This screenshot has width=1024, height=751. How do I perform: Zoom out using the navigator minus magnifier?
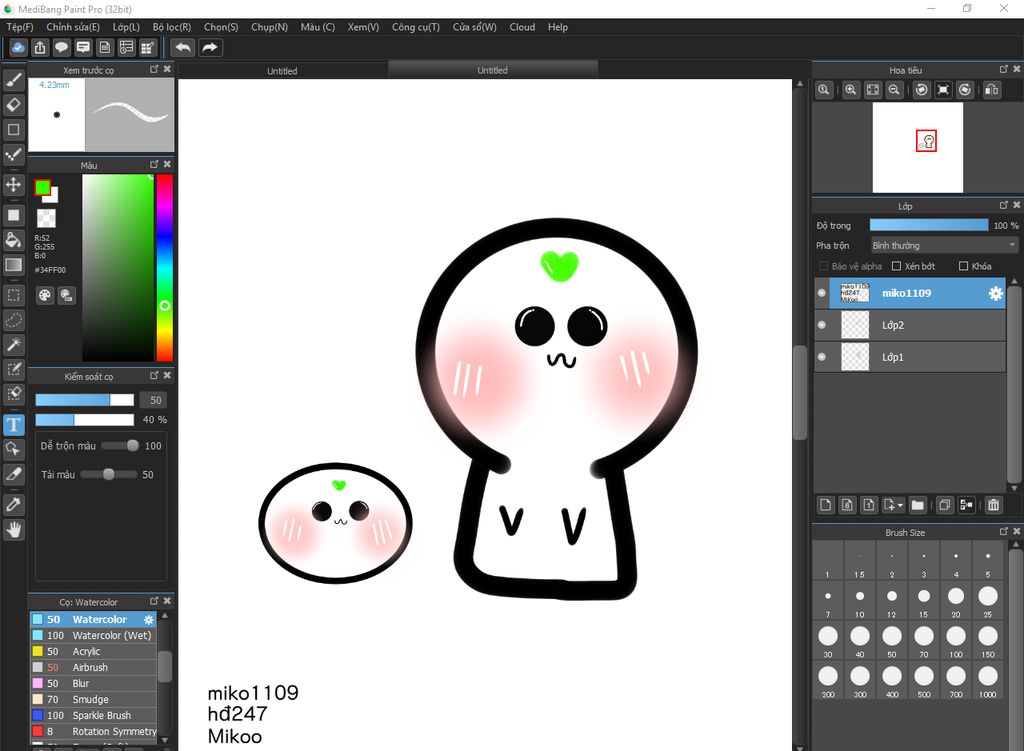point(894,90)
